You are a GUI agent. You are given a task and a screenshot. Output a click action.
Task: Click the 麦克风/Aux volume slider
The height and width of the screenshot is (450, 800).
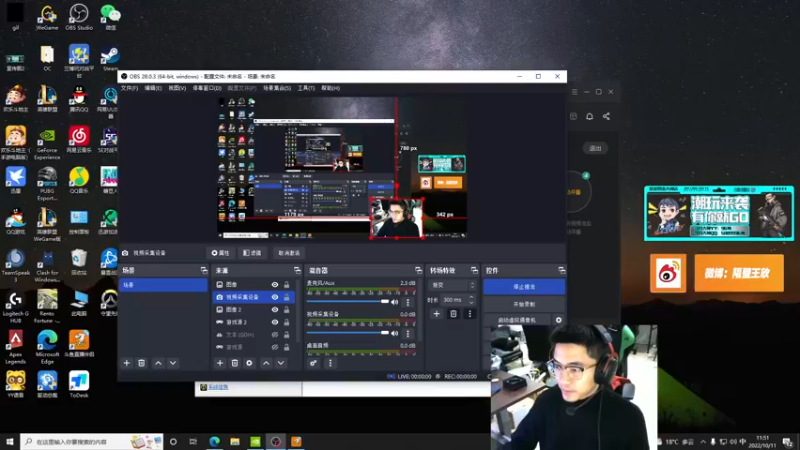click(x=347, y=302)
